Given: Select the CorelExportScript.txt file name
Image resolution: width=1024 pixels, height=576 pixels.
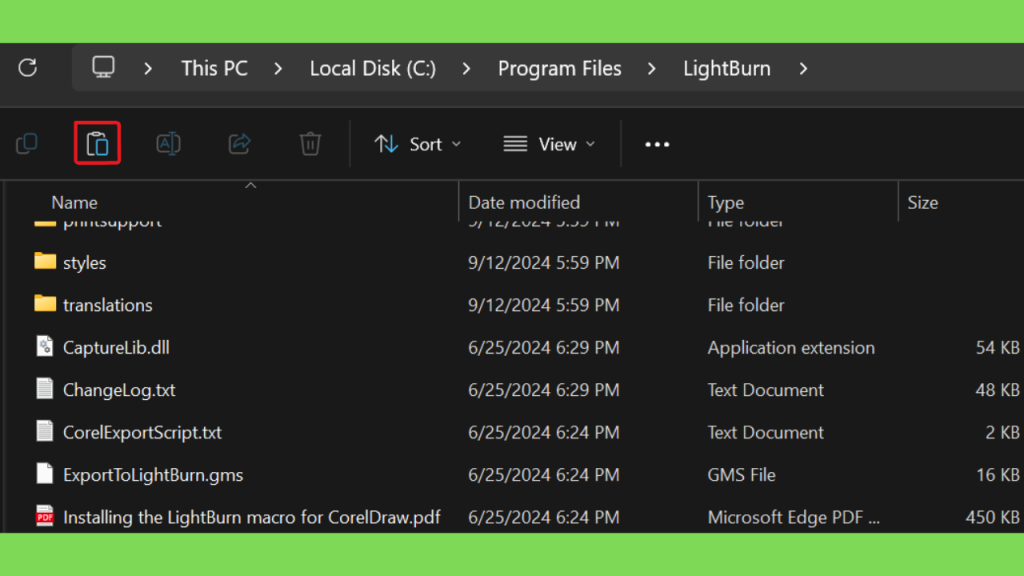Looking at the screenshot, I should (142, 432).
